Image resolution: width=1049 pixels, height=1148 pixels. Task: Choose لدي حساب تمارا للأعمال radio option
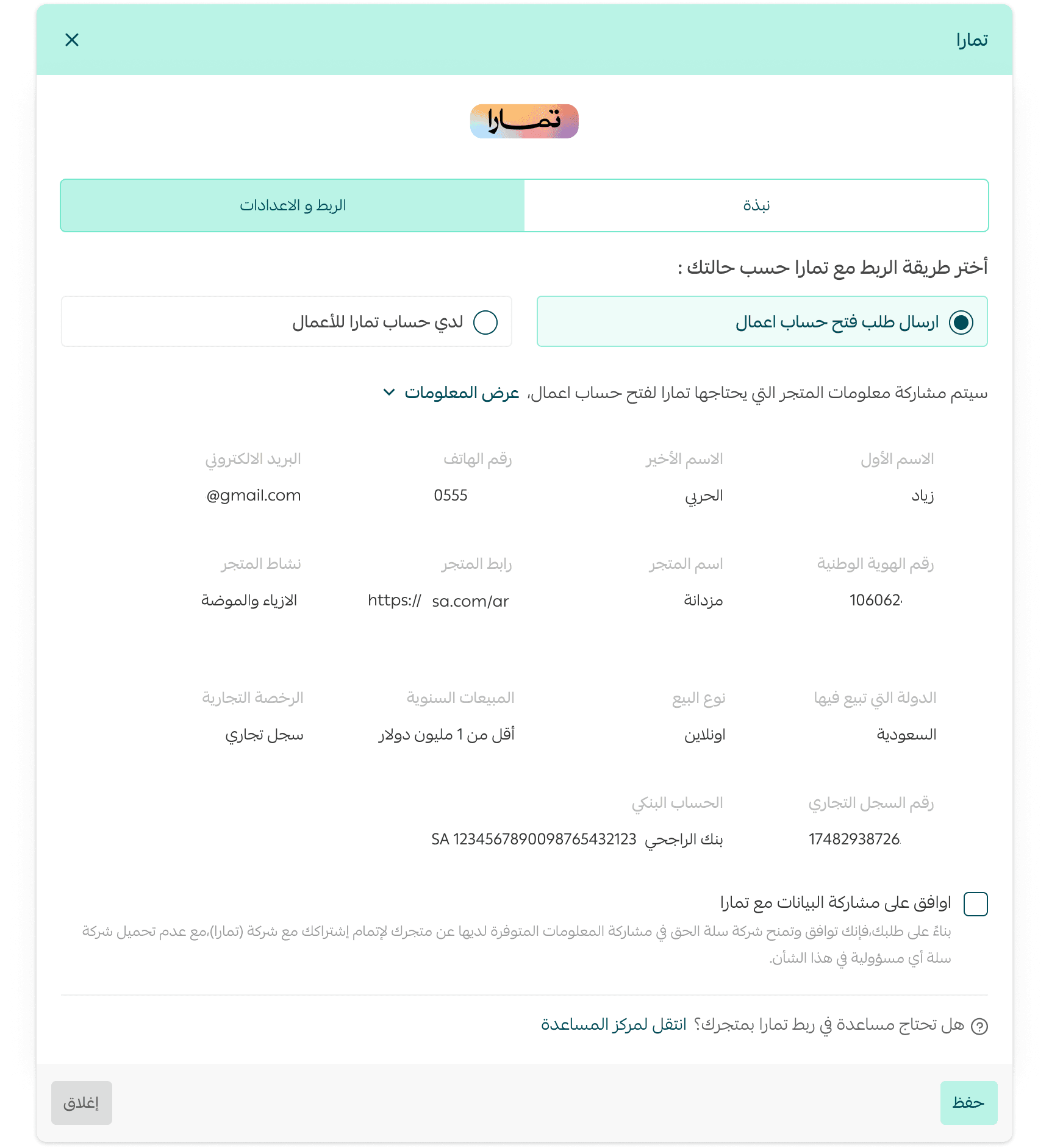click(485, 322)
